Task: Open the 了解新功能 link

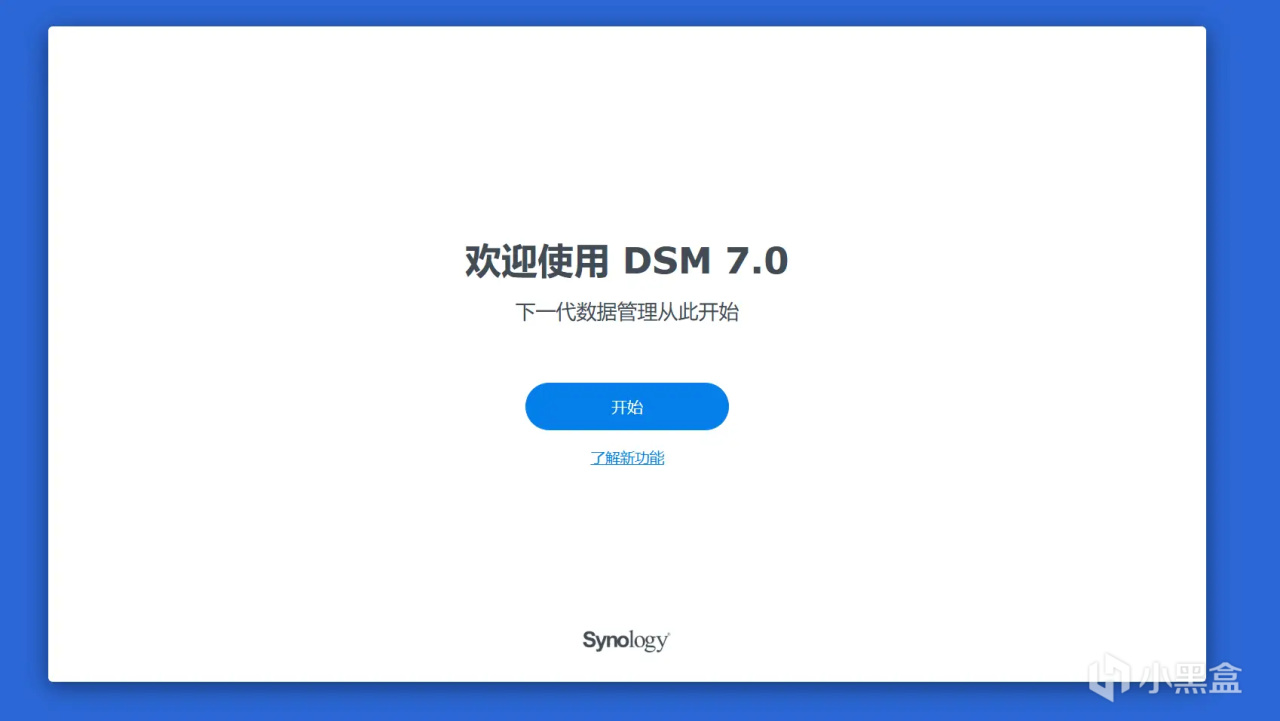Action: (x=627, y=458)
